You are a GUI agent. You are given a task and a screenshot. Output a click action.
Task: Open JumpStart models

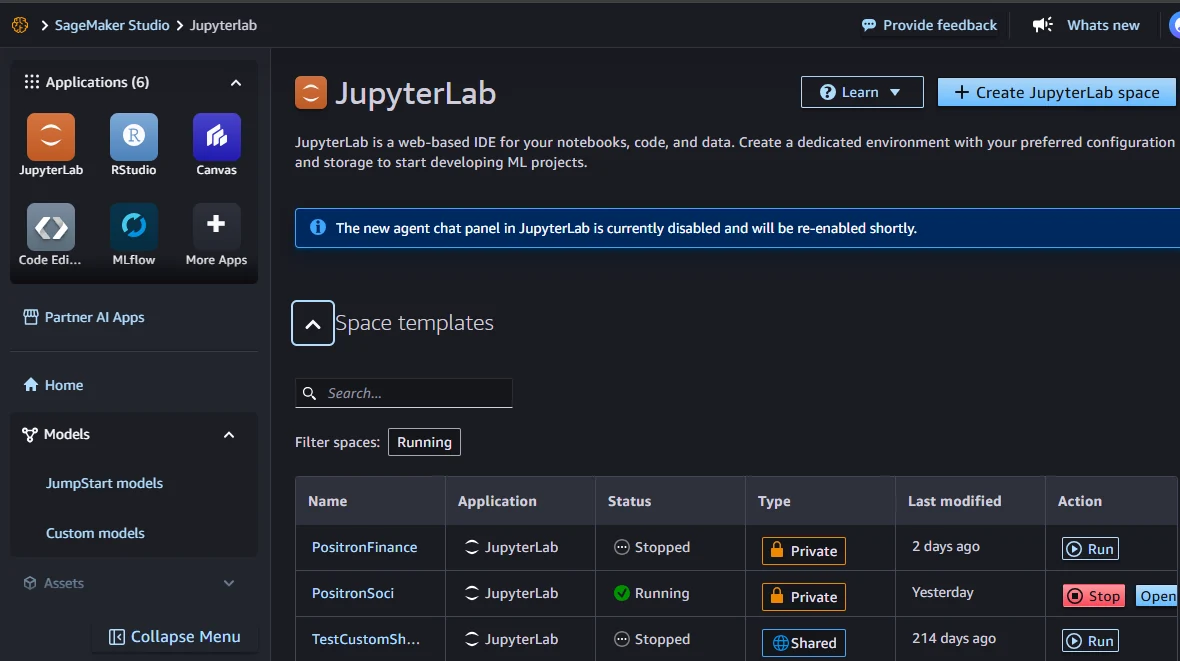105,483
